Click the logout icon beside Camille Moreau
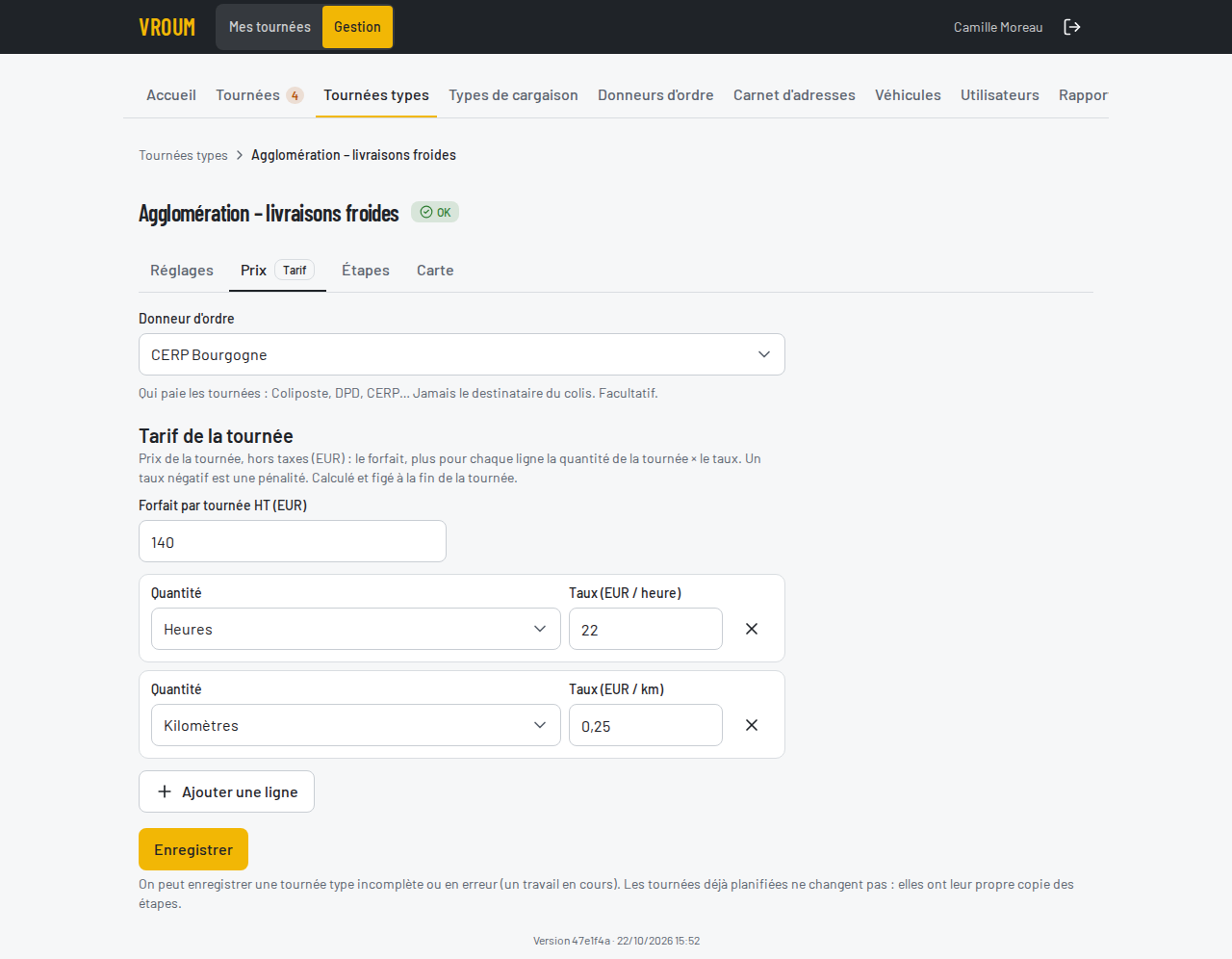Image resolution: width=1232 pixels, height=959 pixels. coord(1072,27)
